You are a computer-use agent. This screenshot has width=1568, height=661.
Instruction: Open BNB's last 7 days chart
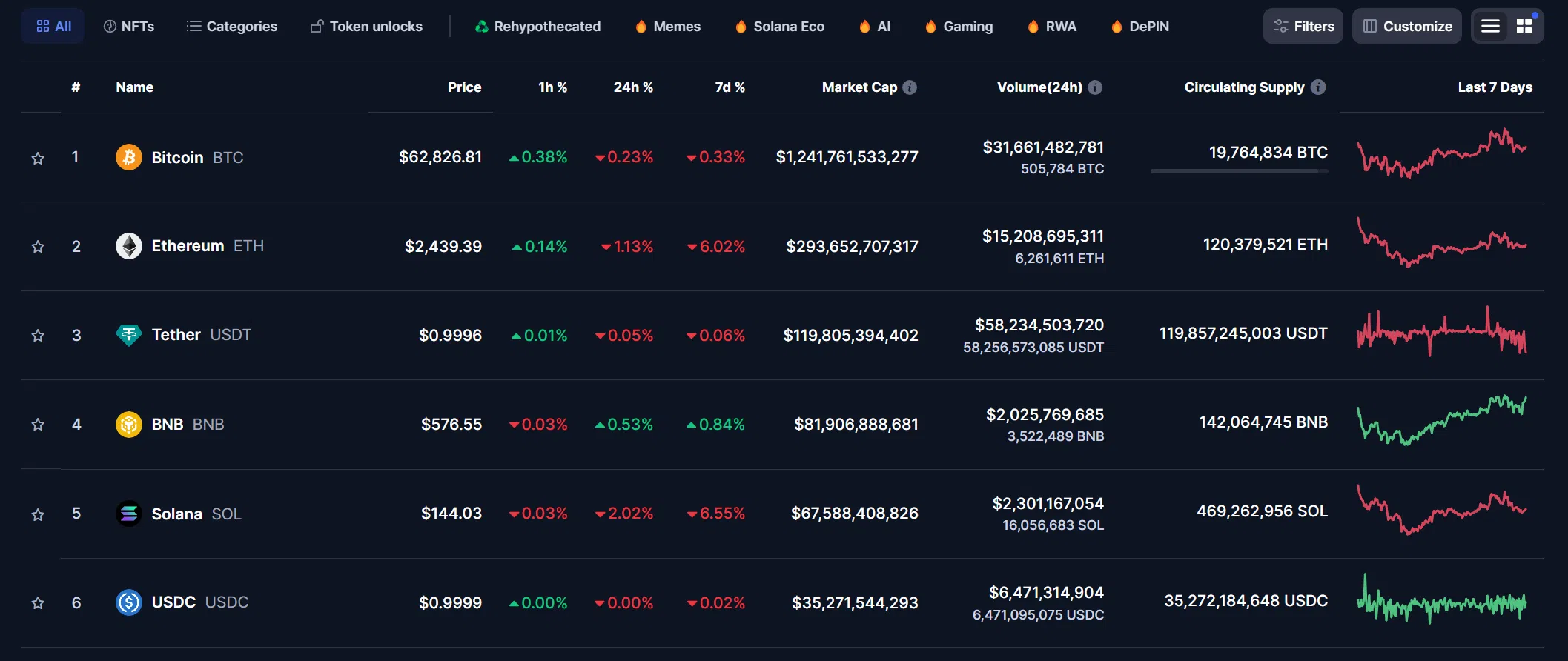1442,420
